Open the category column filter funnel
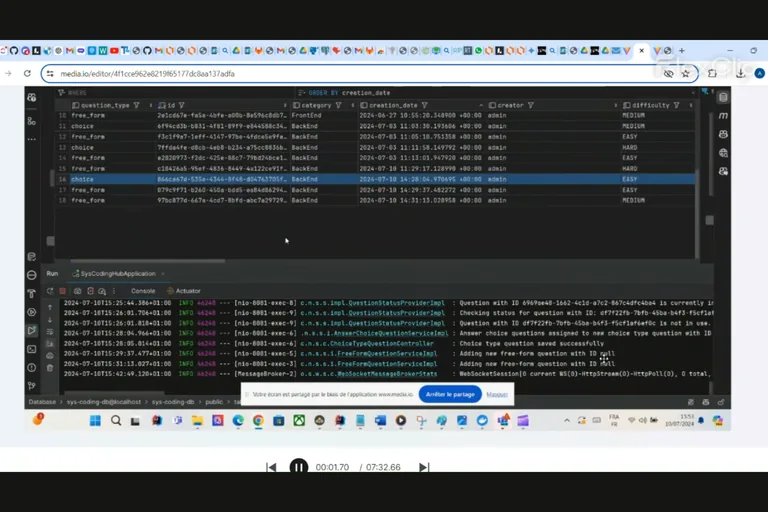 (338, 105)
